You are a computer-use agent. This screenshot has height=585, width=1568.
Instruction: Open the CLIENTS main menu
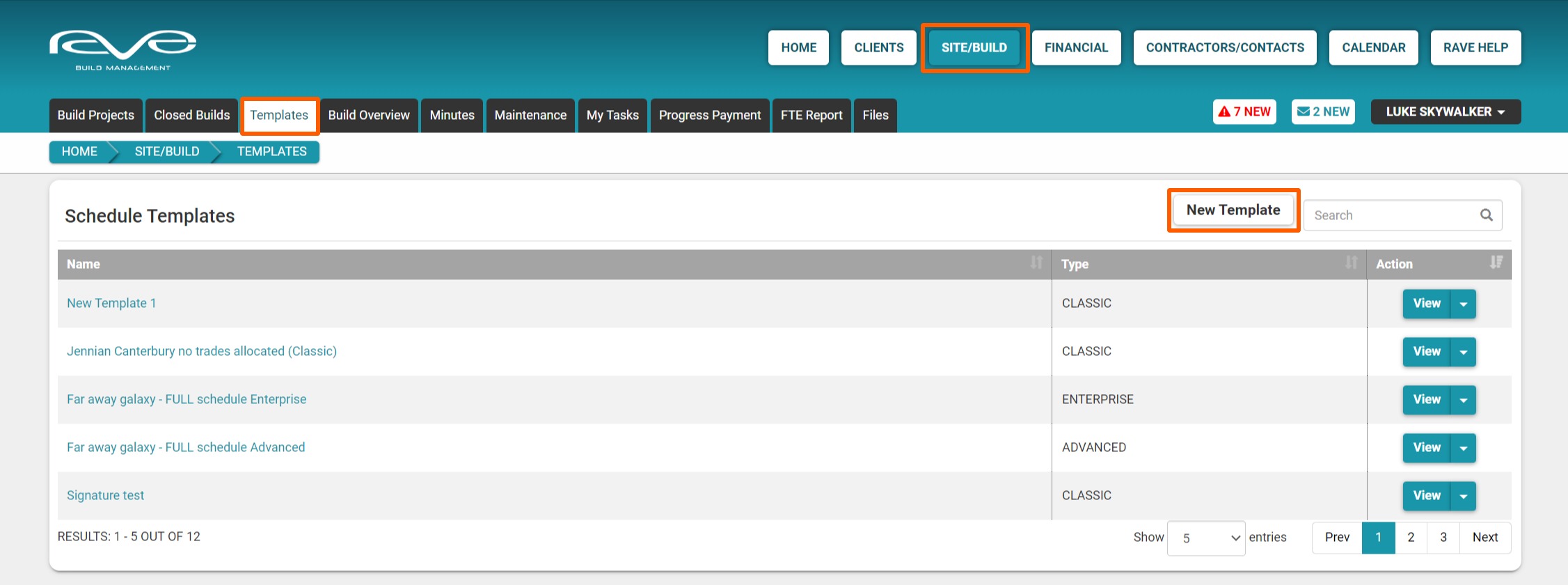(879, 47)
